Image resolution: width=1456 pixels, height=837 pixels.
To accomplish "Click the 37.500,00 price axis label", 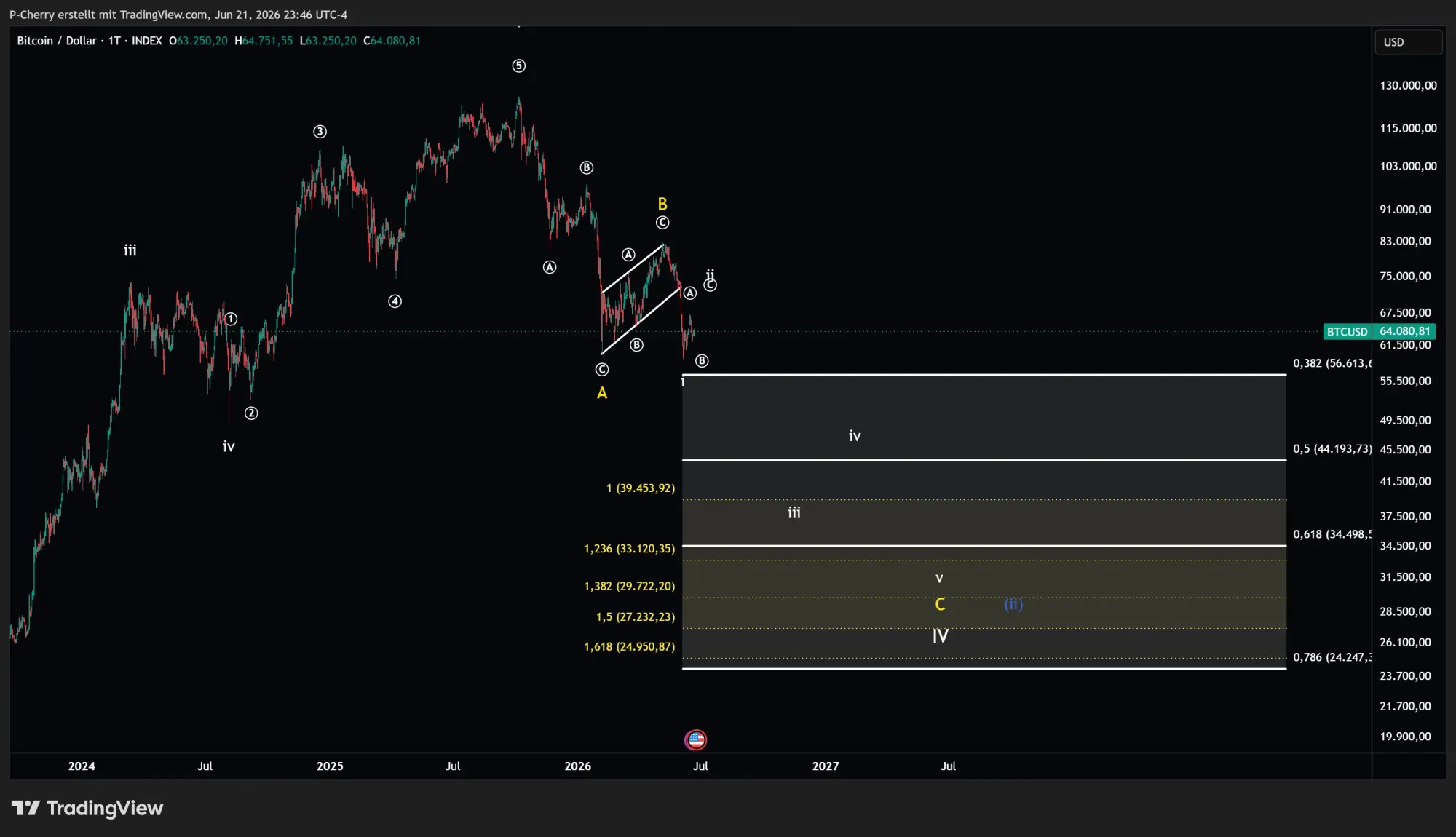I will [1406, 516].
